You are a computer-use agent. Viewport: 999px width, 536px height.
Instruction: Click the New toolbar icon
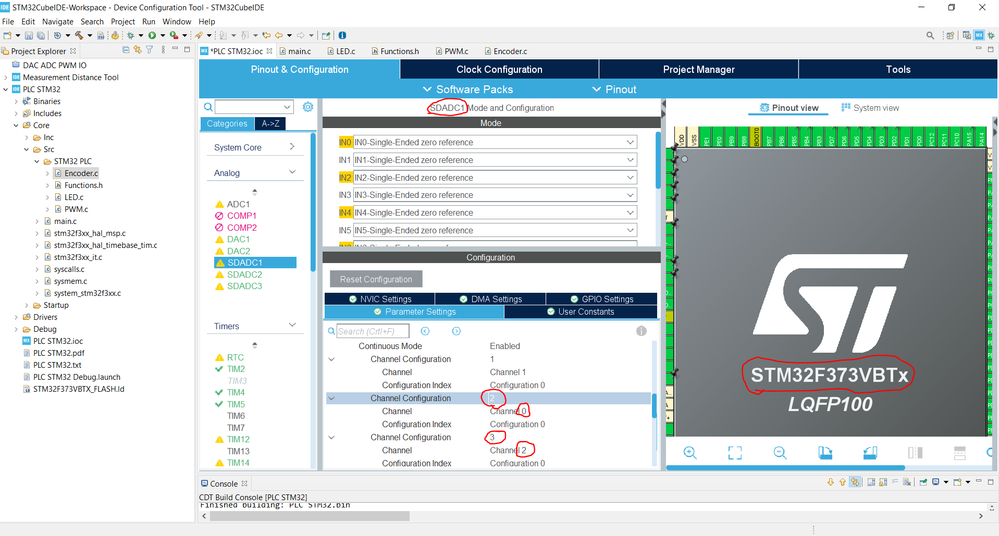pyautogui.click(x=7, y=36)
